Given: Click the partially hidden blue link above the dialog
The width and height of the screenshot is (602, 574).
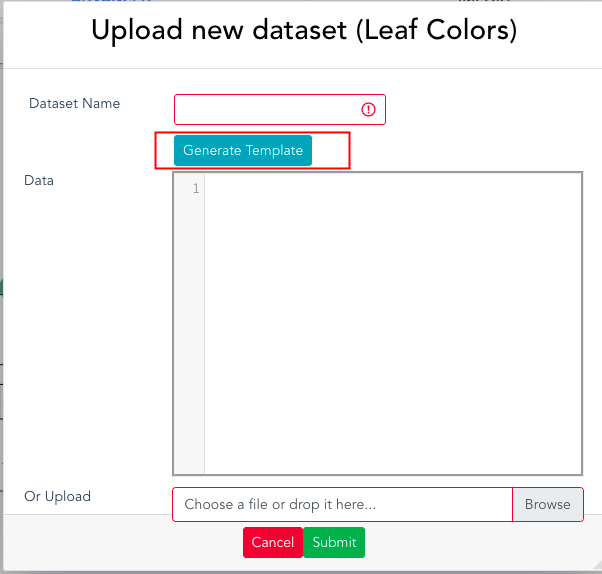Looking at the screenshot, I should (x=111, y=1).
